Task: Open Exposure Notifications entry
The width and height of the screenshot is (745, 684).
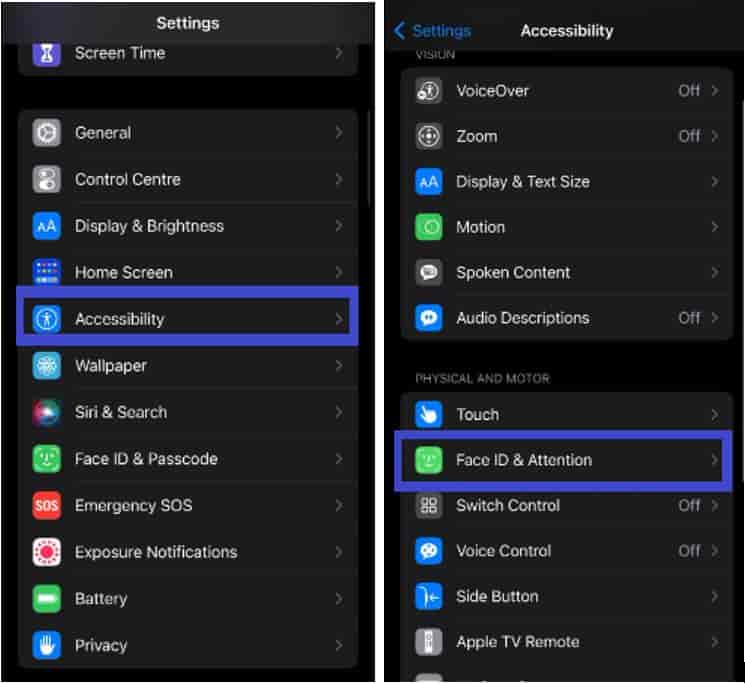Action: point(188,552)
